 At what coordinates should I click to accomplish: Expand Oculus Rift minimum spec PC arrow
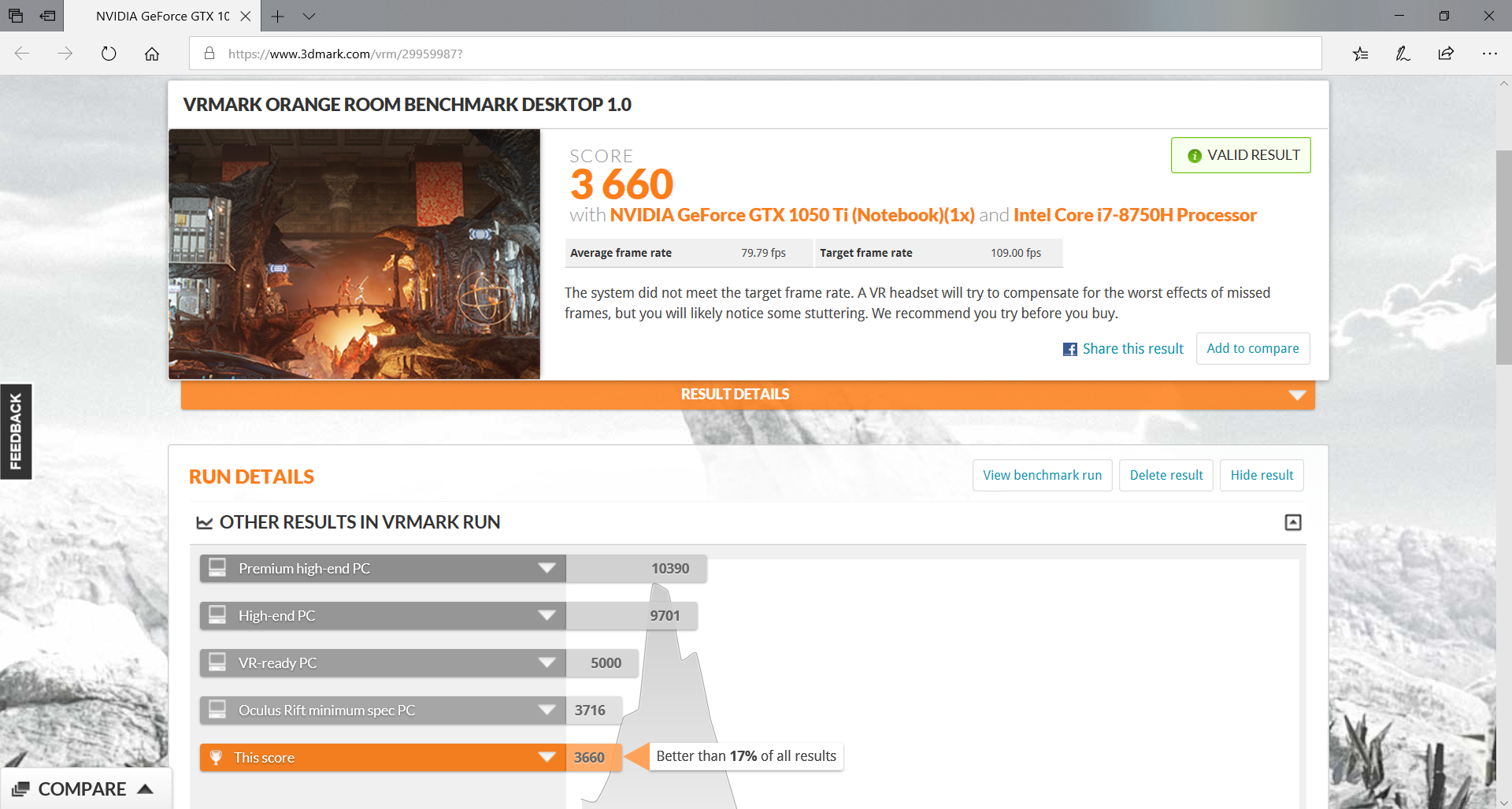pos(547,710)
